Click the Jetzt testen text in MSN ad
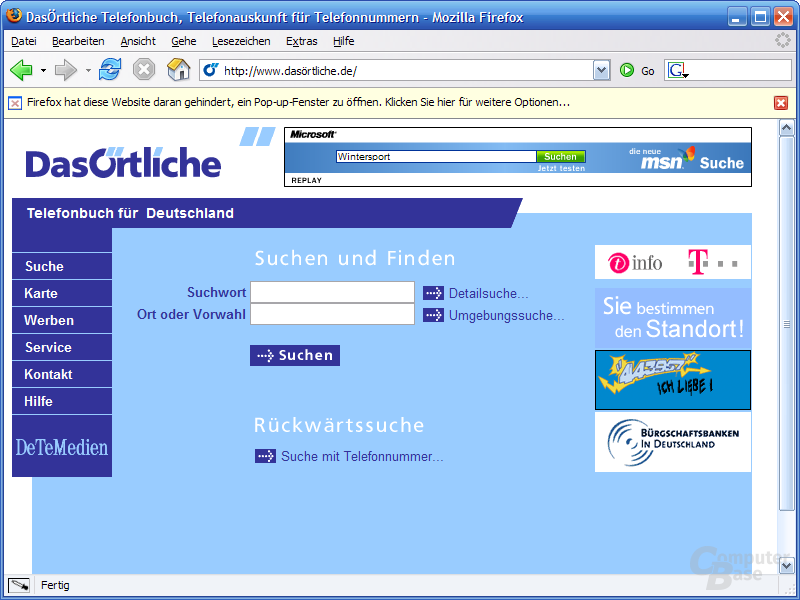800x600 pixels. [561, 168]
